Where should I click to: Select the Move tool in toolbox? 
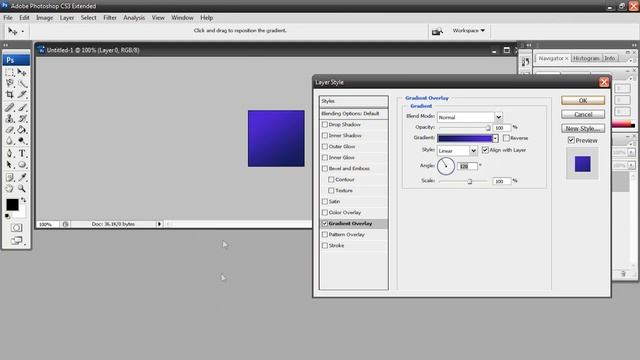(x=22, y=72)
